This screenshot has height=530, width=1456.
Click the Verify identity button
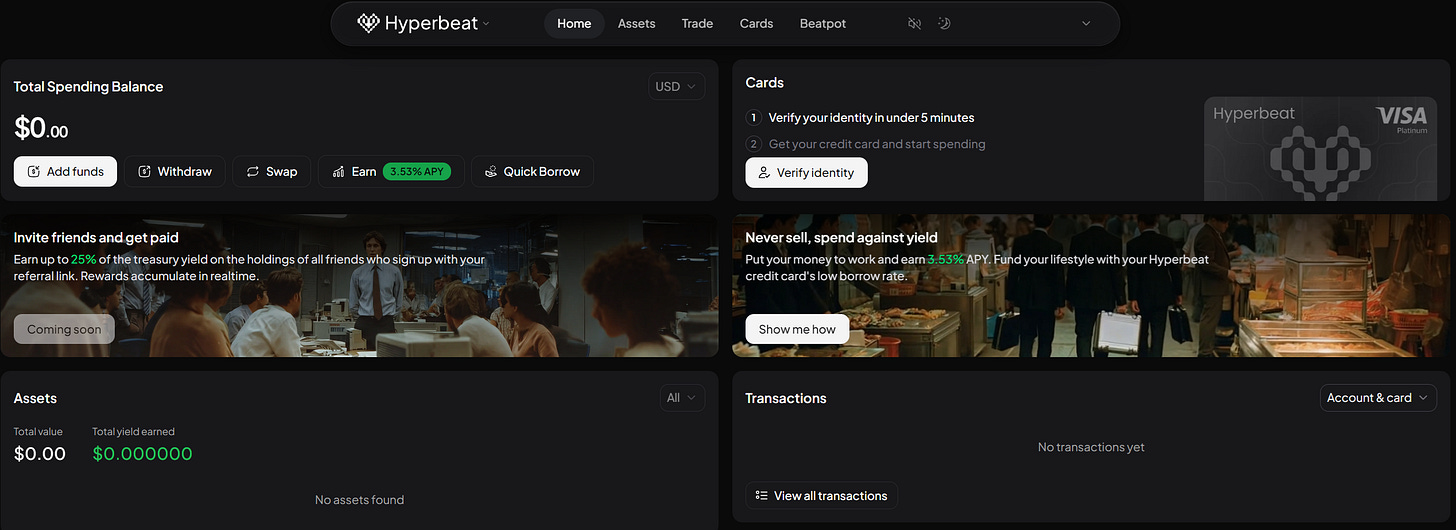click(x=806, y=172)
